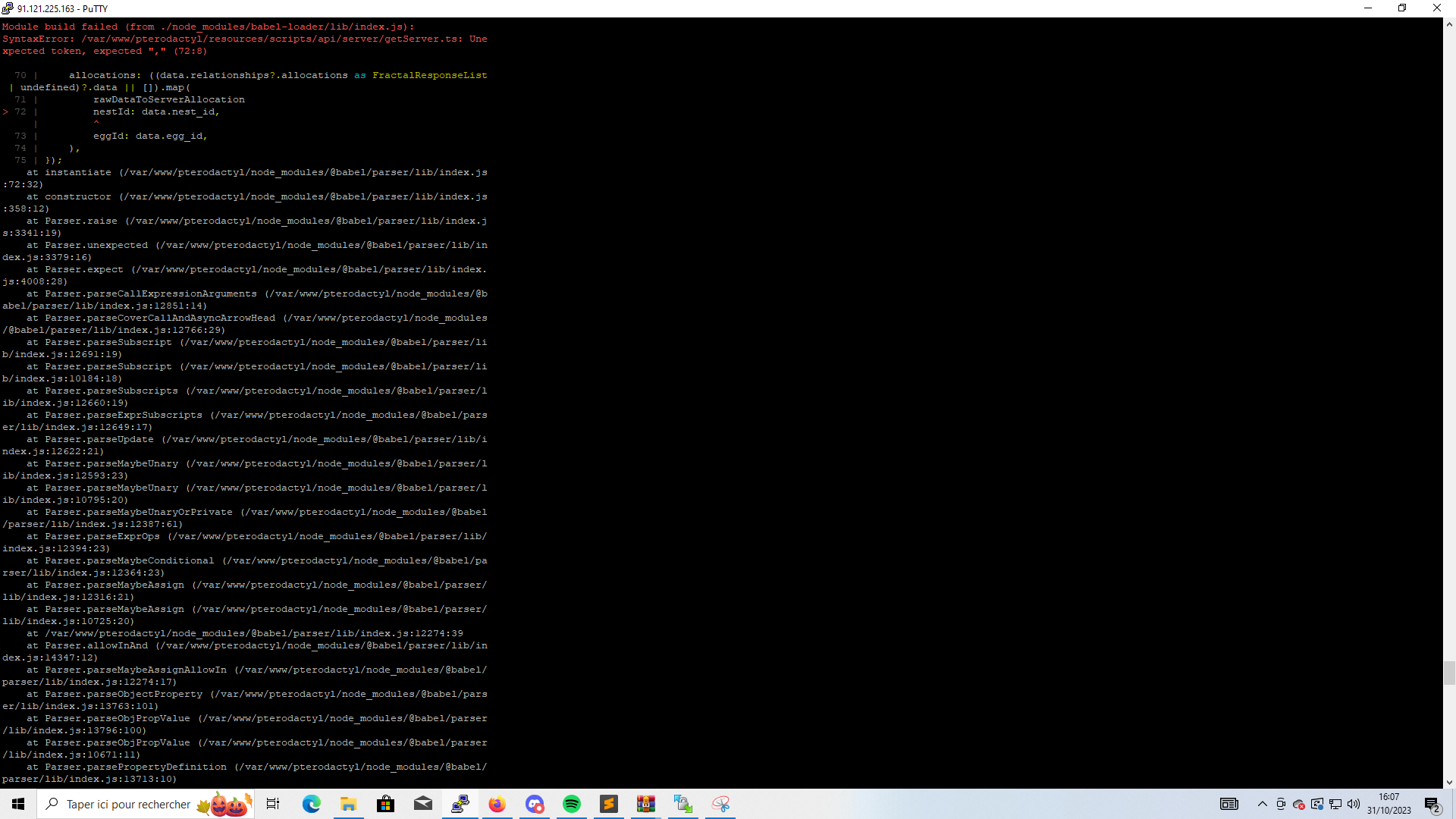The image size is (1456, 819).
Task: Click the 'Module build failed' error line
Action: (x=208, y=27)
